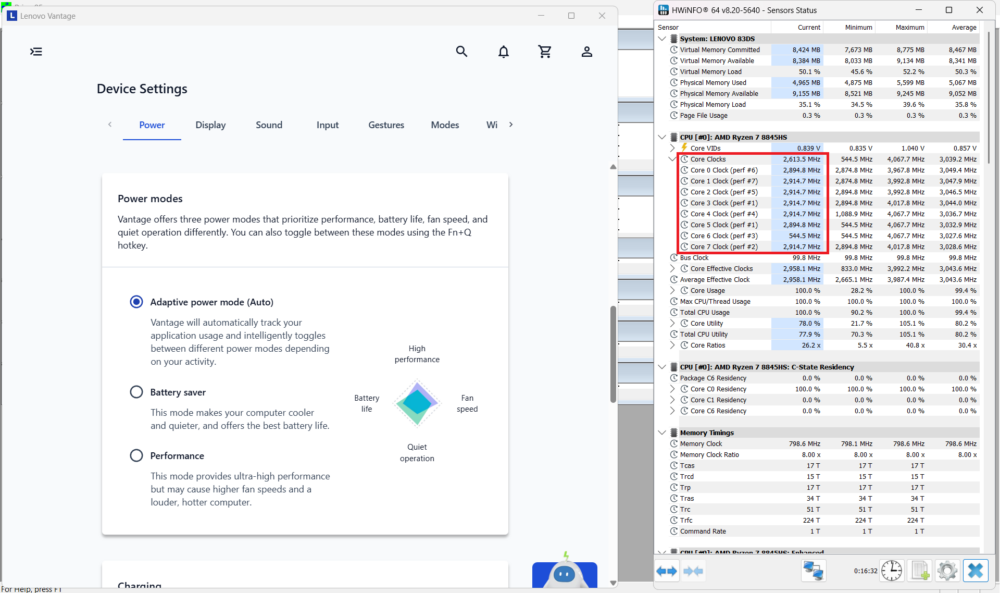Click the chip icon beside System: LENOVO 83DS
Image resolution: width=1000 pixels, height=593 pixels.
tap(673, 39)
